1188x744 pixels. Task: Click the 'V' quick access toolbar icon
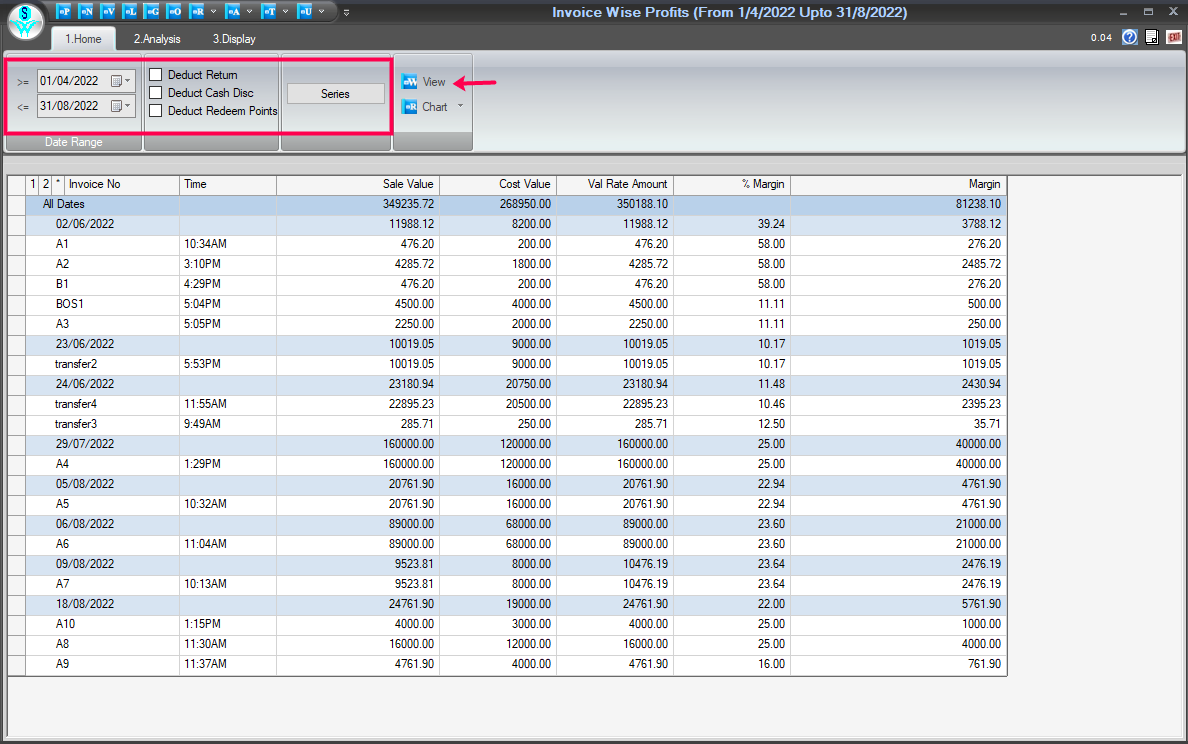(x=108, y=12)
